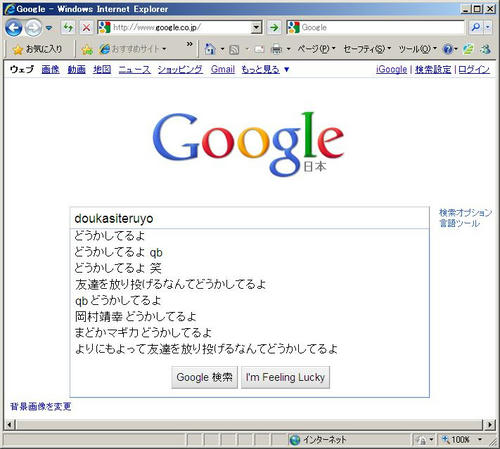Open the おすすめサイト suggested sites item
This screenshot has height=449, width=500.
tap(133, 49)
